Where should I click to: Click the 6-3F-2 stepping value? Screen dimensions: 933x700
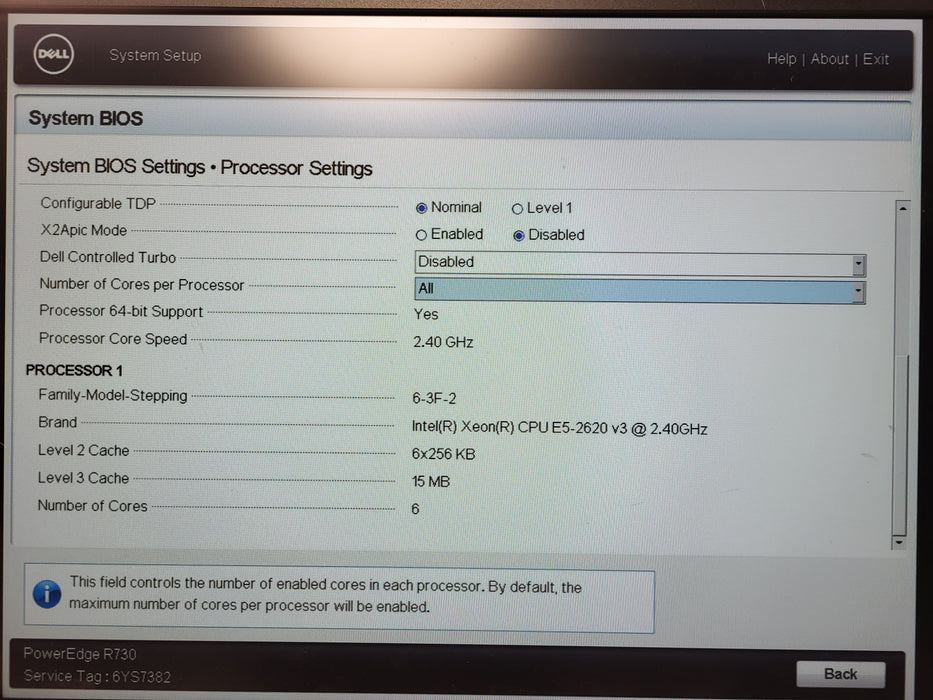434,398
